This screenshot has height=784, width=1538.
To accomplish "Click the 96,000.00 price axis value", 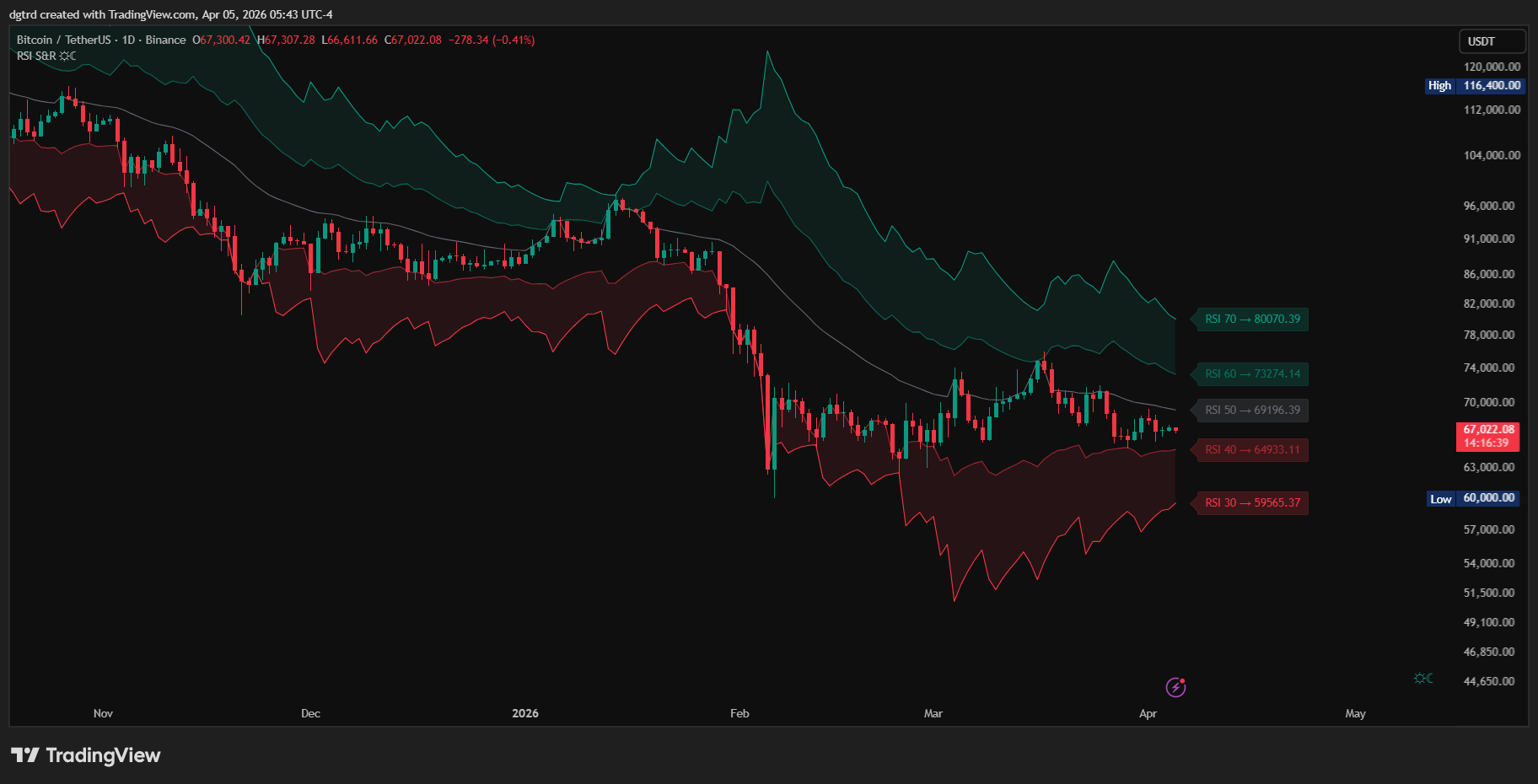I will tap(1488, 206).
